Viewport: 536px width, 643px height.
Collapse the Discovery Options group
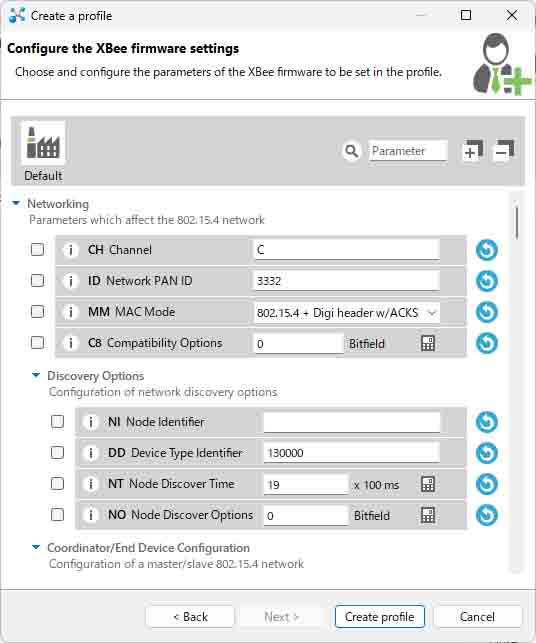pyautogui.click(x=36, y=375)
